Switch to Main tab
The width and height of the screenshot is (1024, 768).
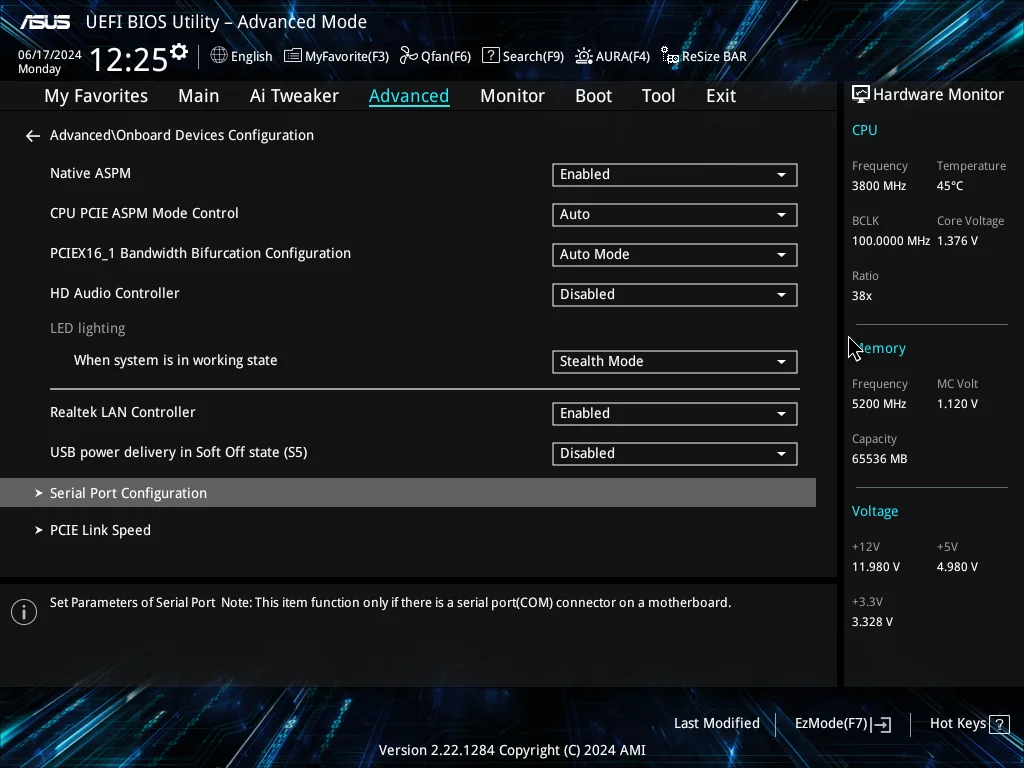coord(199,96)
